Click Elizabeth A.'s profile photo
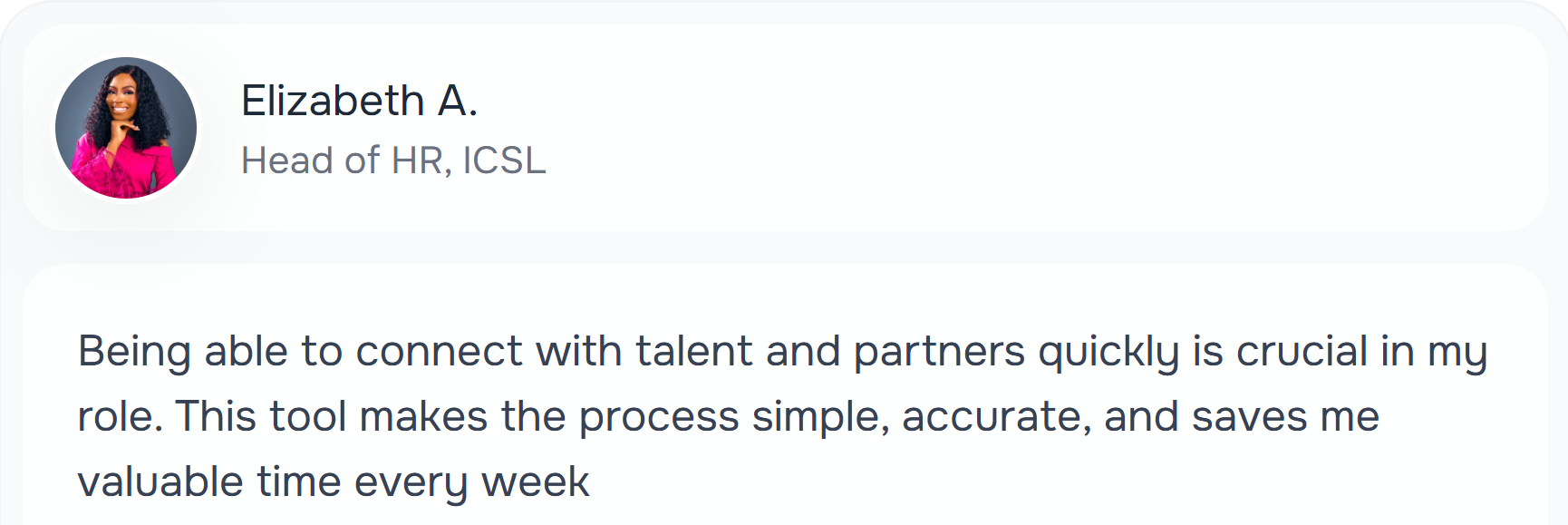Image resolution: width=1568 pixels, height=525 pixels. 126,128
